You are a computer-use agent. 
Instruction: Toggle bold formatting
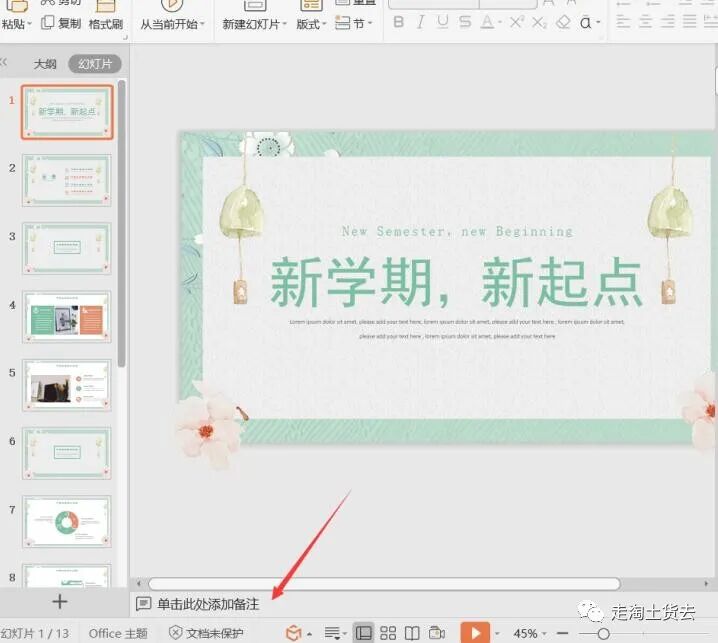(399, 22)
